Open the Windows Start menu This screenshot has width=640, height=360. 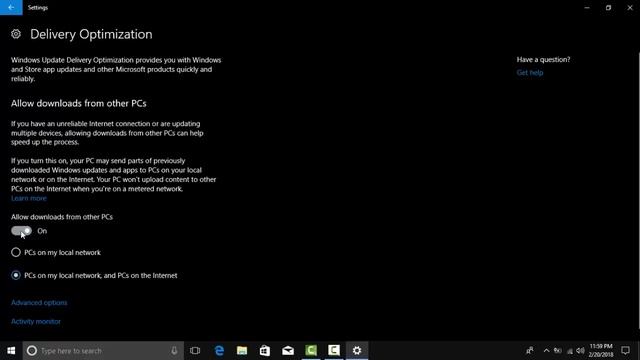tap(11, 351)
